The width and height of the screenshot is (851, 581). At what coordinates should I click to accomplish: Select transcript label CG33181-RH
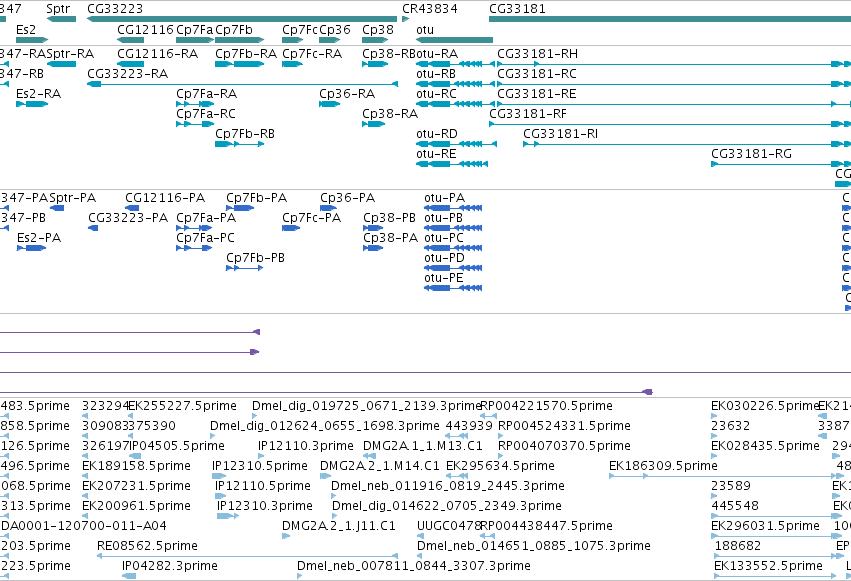click(537, 54)
